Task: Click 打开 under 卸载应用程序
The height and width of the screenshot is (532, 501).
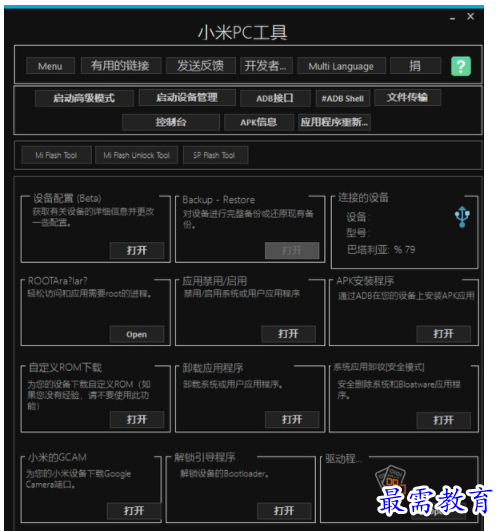Action: coord(292,420)
